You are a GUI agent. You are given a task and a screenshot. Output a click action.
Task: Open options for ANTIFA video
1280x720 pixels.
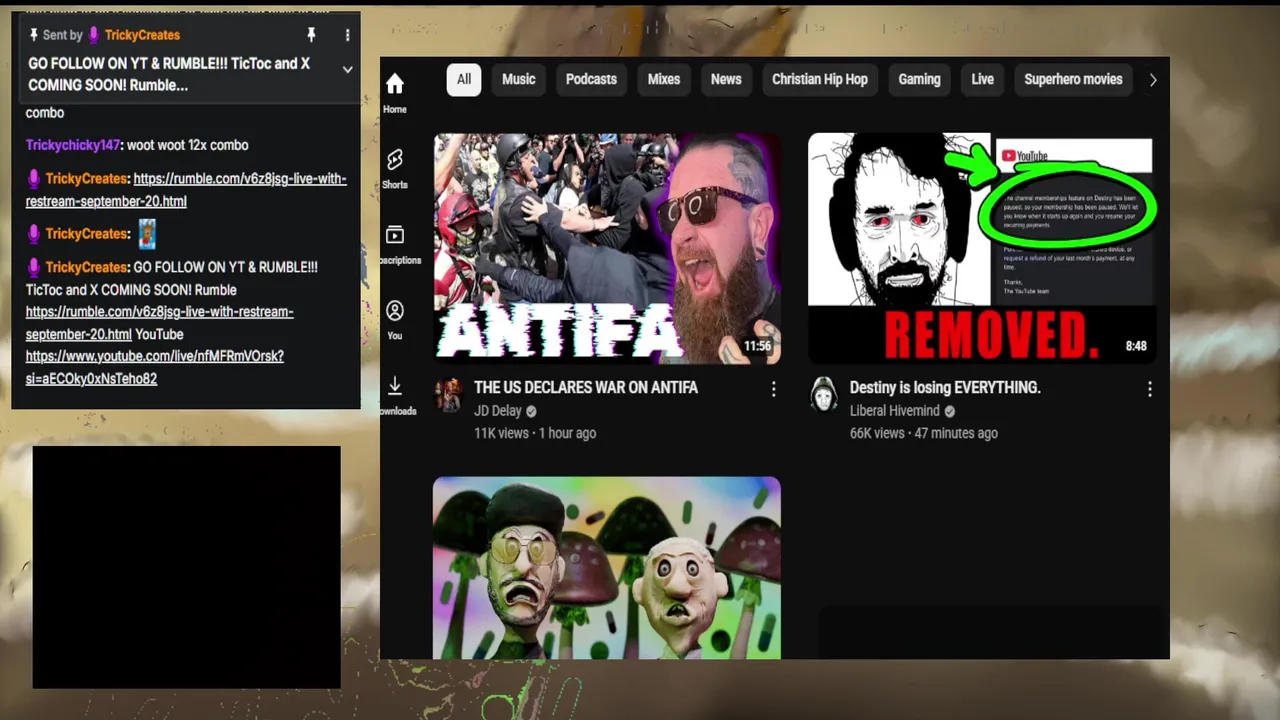[x=773, y=389]
